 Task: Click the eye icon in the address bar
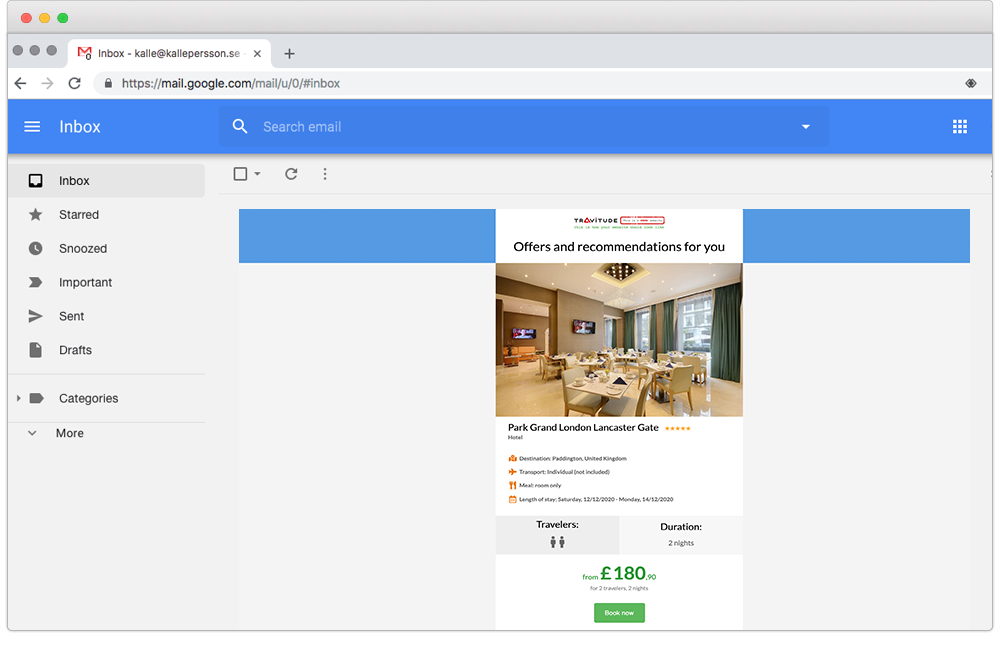click(970, 84)
